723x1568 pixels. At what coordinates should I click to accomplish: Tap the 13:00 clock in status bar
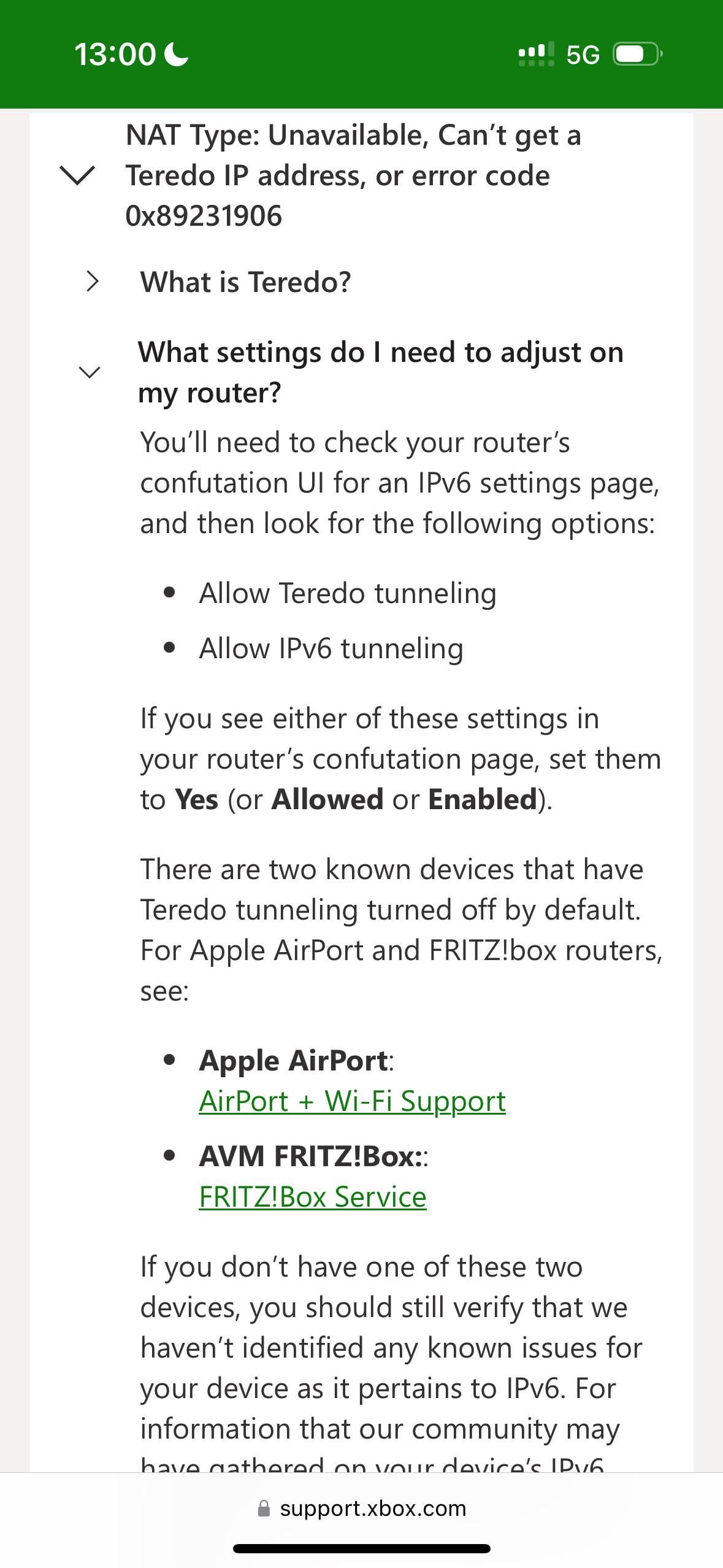click(115, 54)
